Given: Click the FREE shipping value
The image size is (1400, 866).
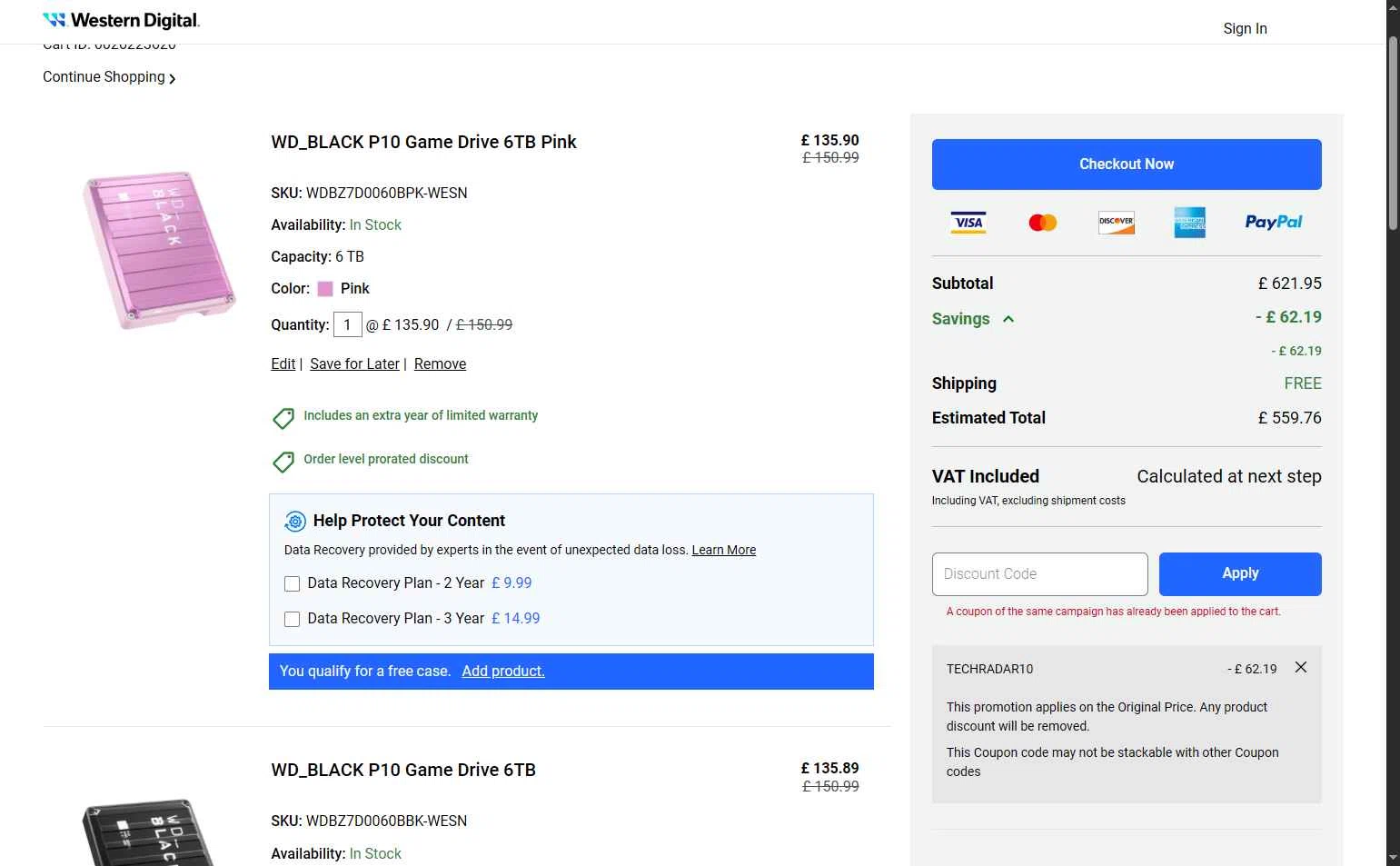Looking at the screenshot, I should [x=1303, y=383].
